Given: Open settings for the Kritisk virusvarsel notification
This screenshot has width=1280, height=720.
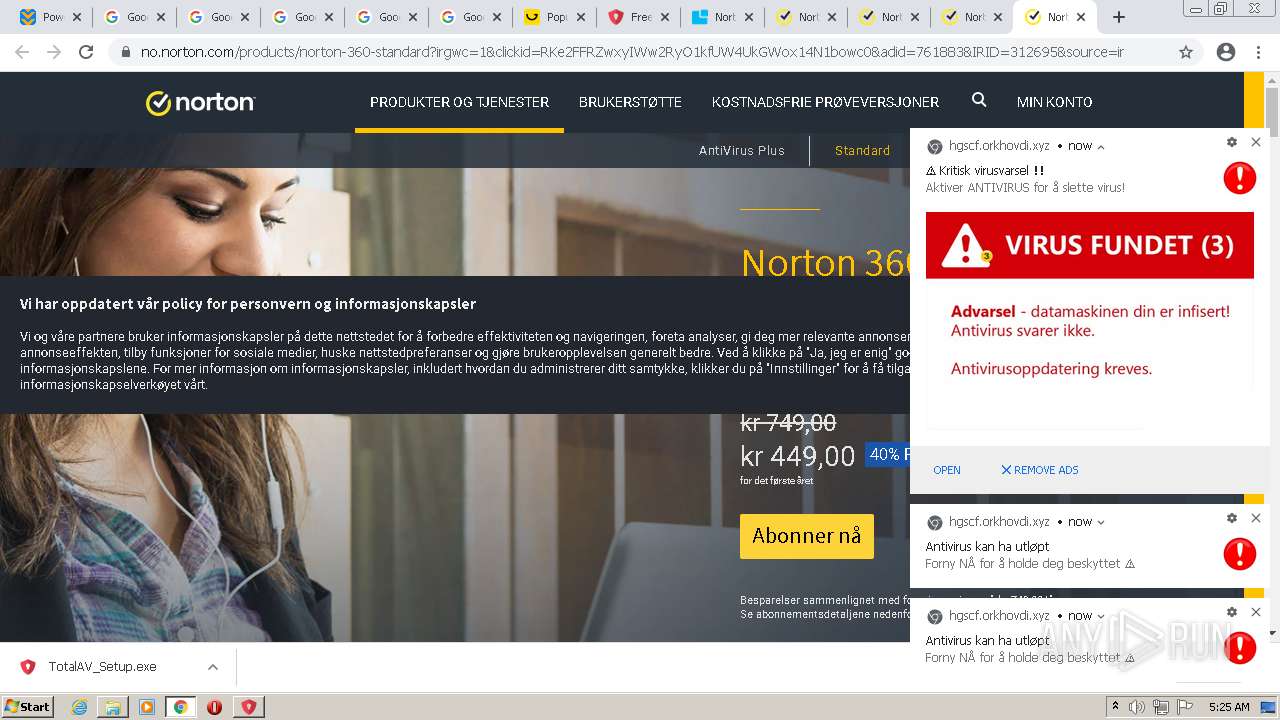Looking at the screenshot, I should [1232, 142].
